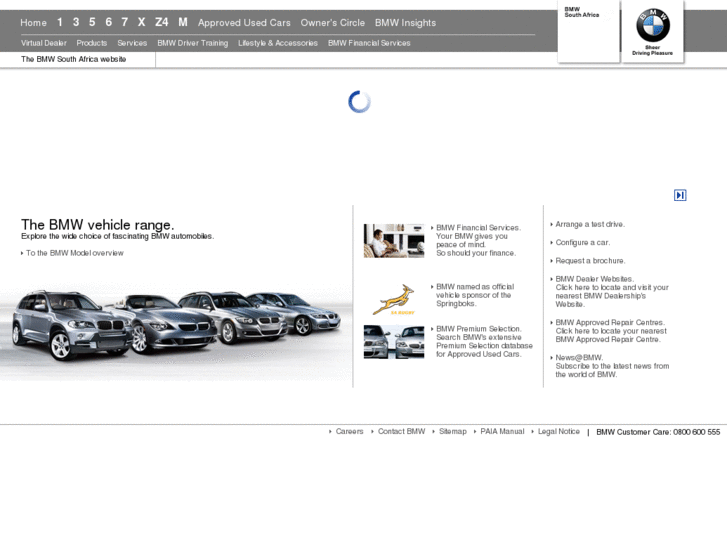Open Services submenu
This screenshot has height=545, width=727.
[x=132, y=43]
